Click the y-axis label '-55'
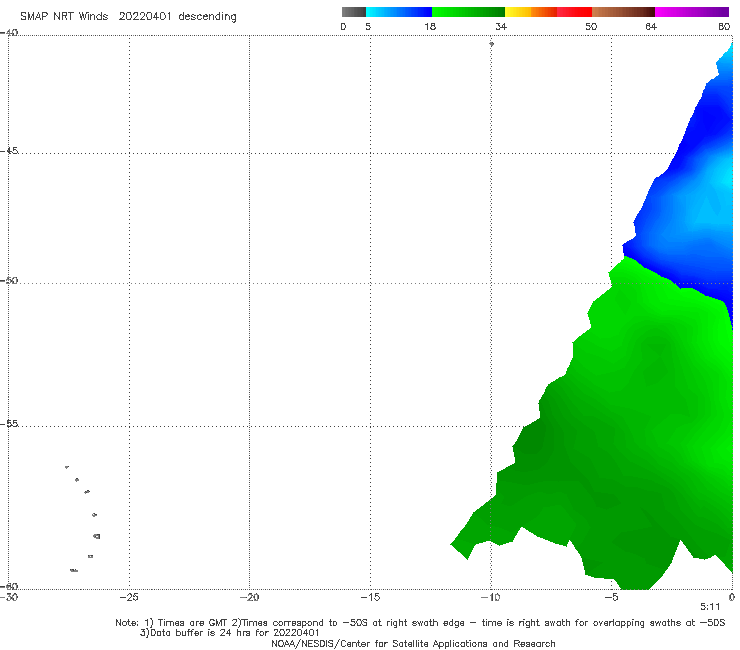 [9, 424]
